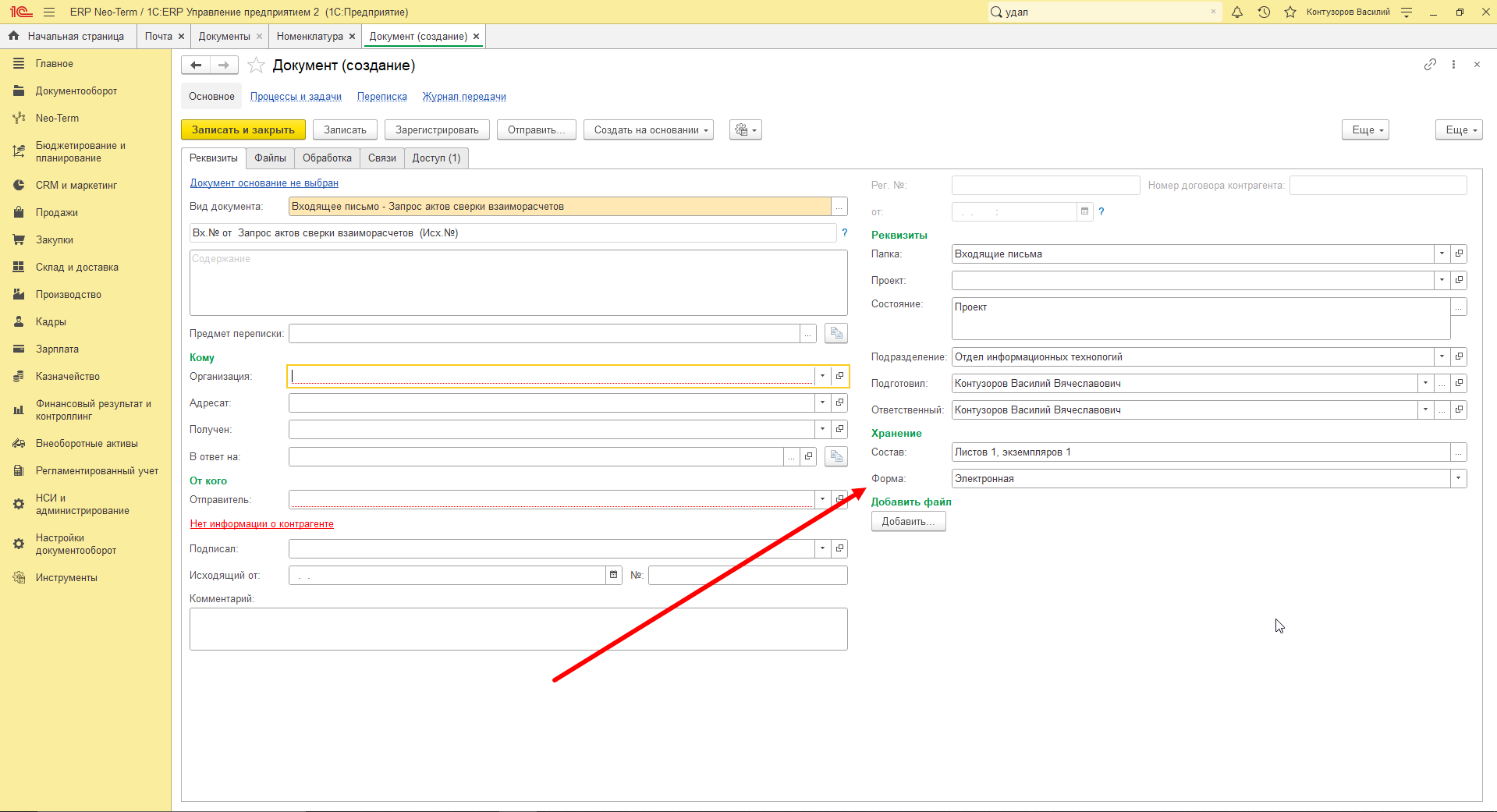The width and height of the screenshot is (1497, 812).
Task: Click Документ основание не выбран link
Action: tap(264, 183)
